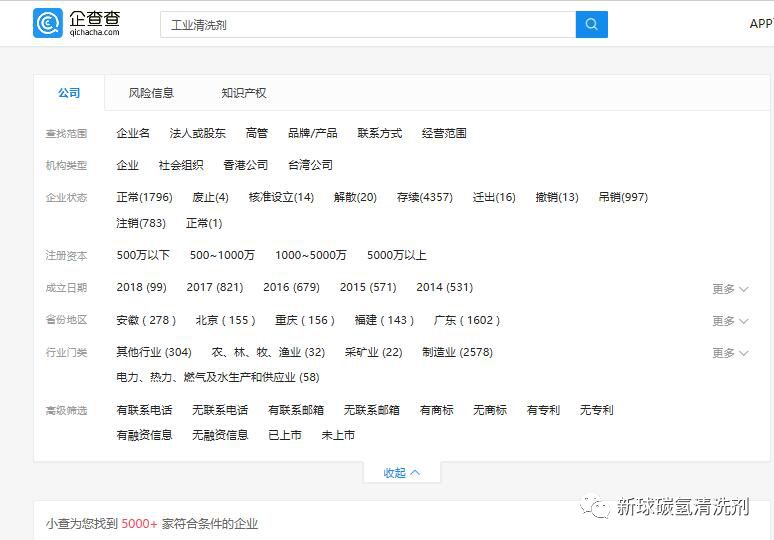Filter by 制造业 (2578) industry

point(457,352)
